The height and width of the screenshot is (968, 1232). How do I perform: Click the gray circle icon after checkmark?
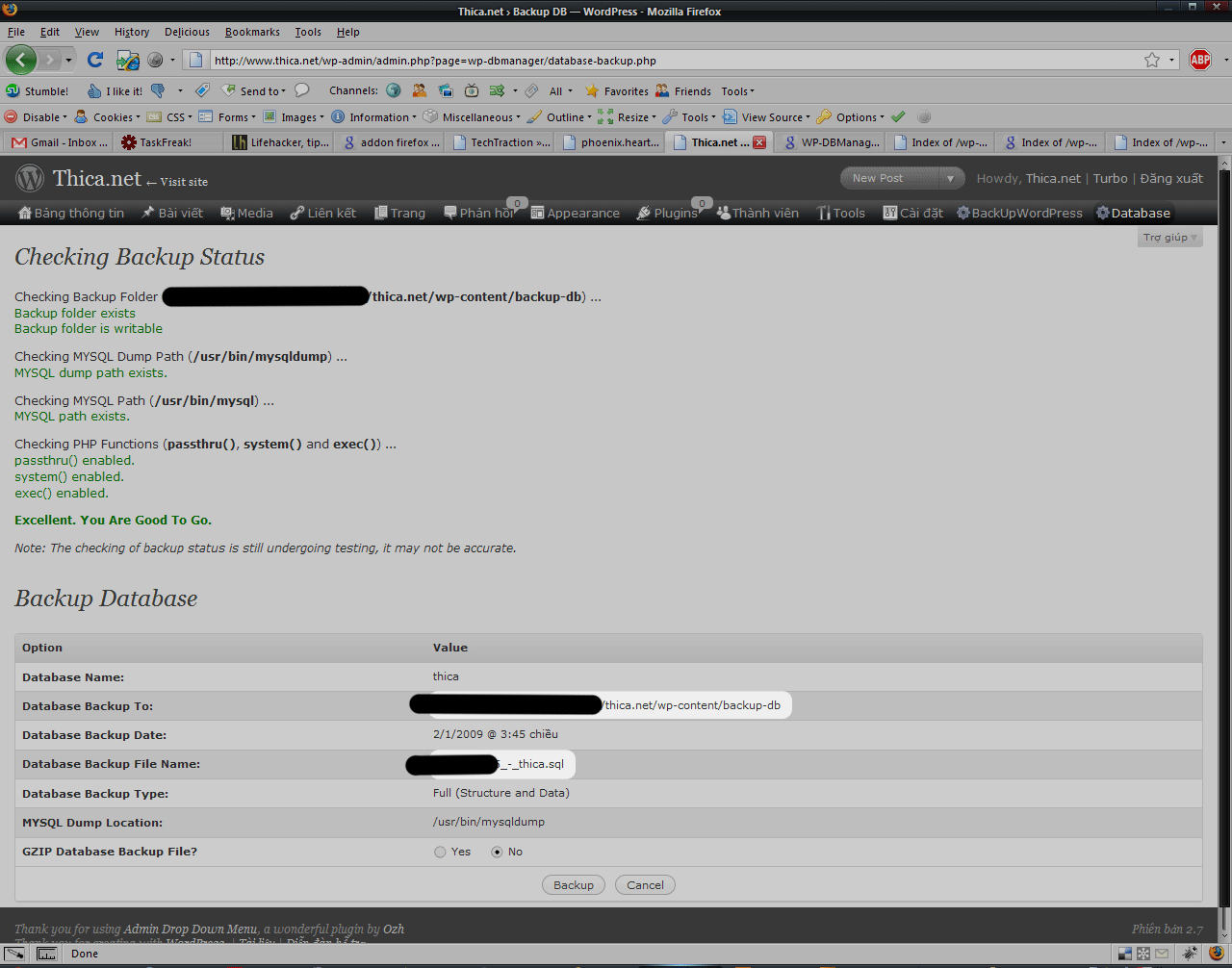pos(924,117)
